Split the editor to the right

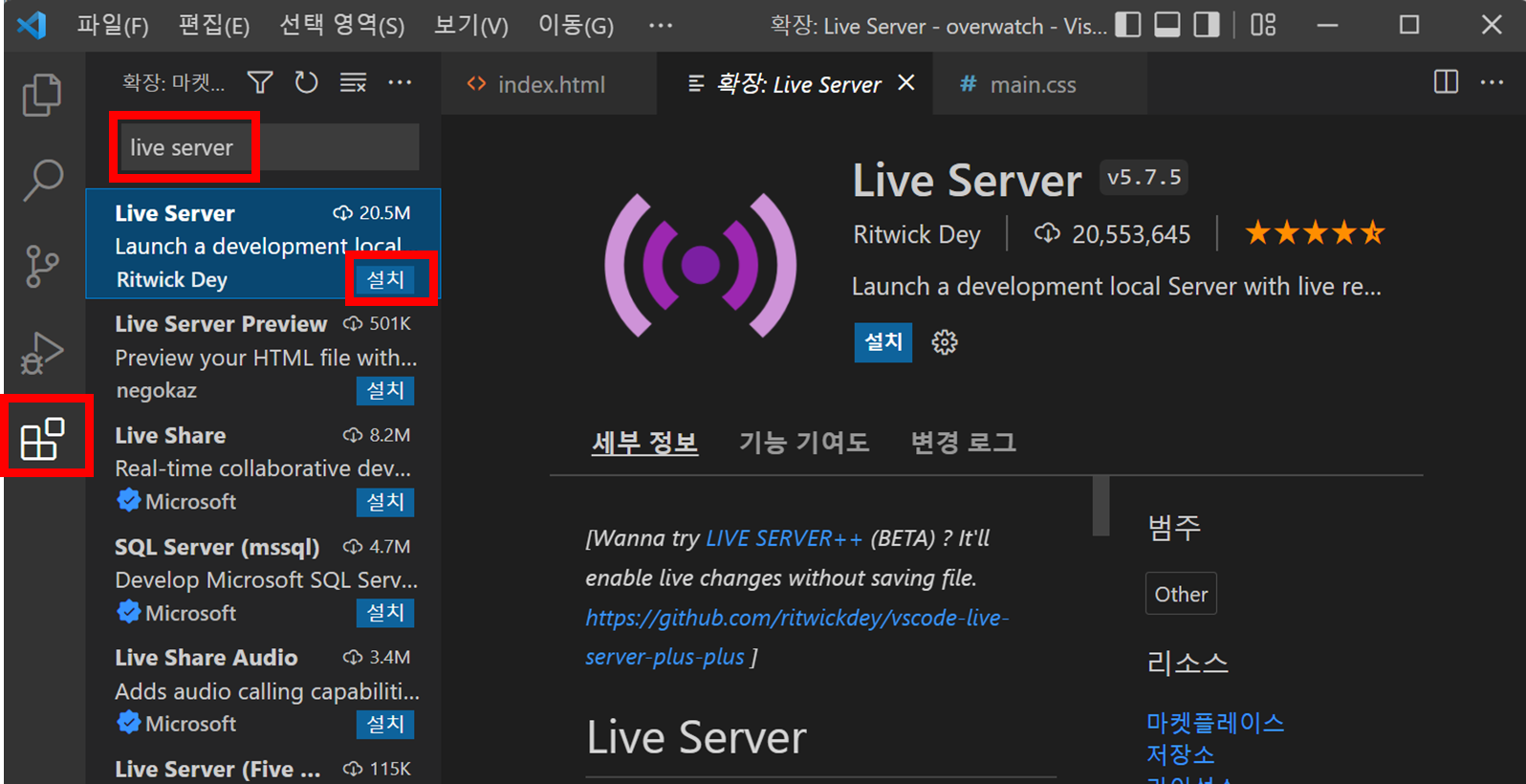pos(1446,82)
